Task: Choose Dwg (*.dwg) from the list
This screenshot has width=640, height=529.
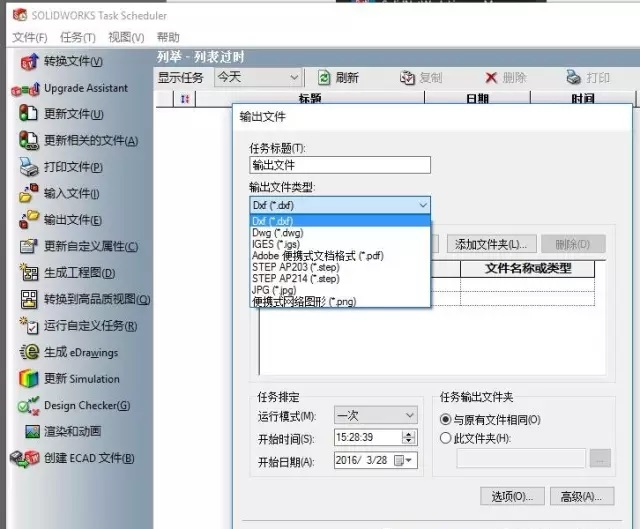Action: [340, 233]
